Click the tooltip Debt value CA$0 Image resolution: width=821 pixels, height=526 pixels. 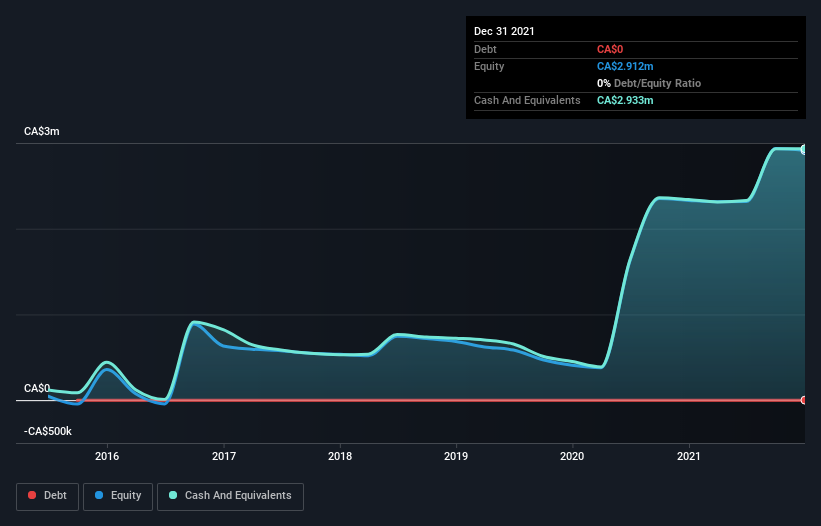point(610,49)
